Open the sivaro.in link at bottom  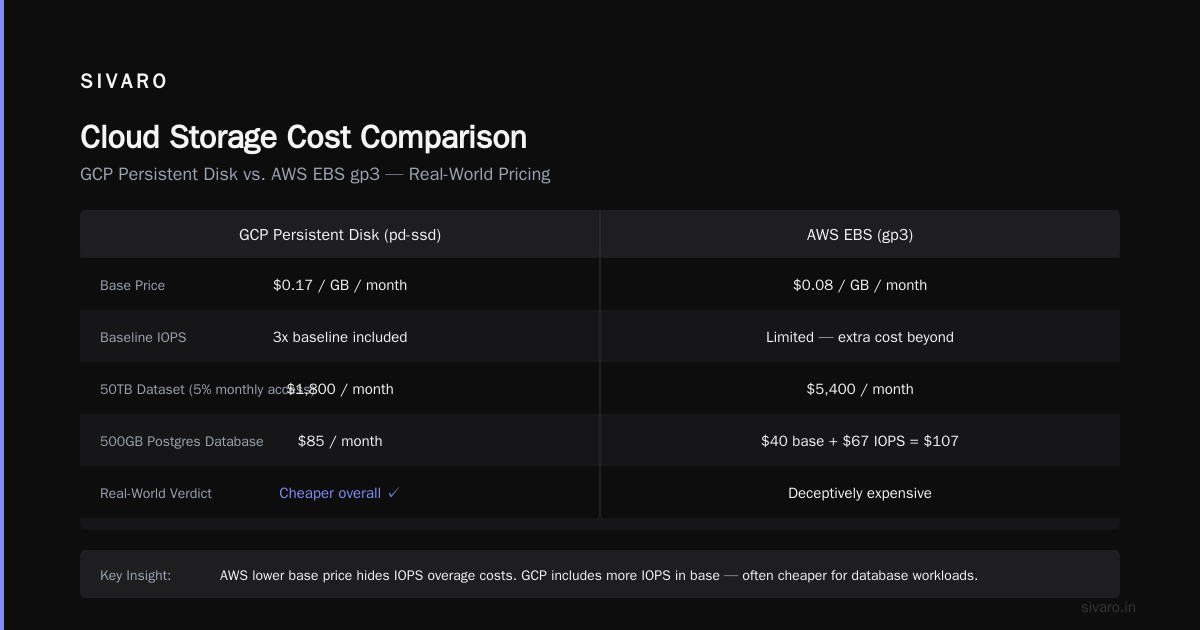(x=1109, y=607)
